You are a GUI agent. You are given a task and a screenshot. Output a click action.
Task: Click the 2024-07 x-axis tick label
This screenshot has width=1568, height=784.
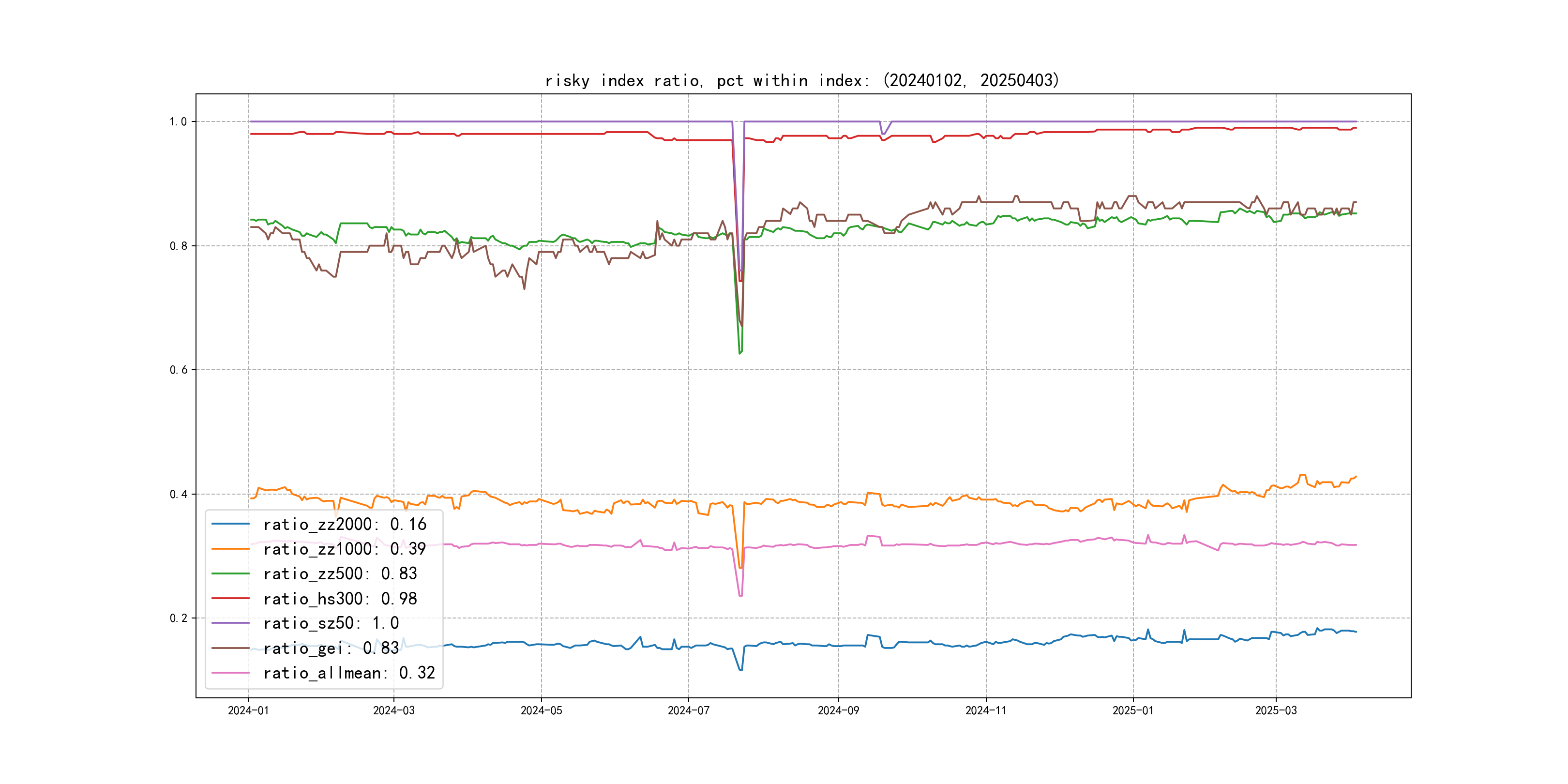(x=689, y=710)
